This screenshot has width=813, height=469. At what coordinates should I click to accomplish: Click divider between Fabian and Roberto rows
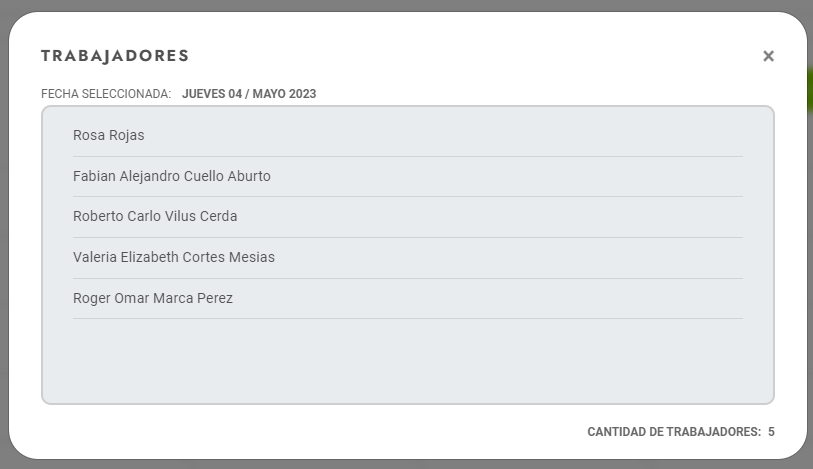click(x=408, y=197)
